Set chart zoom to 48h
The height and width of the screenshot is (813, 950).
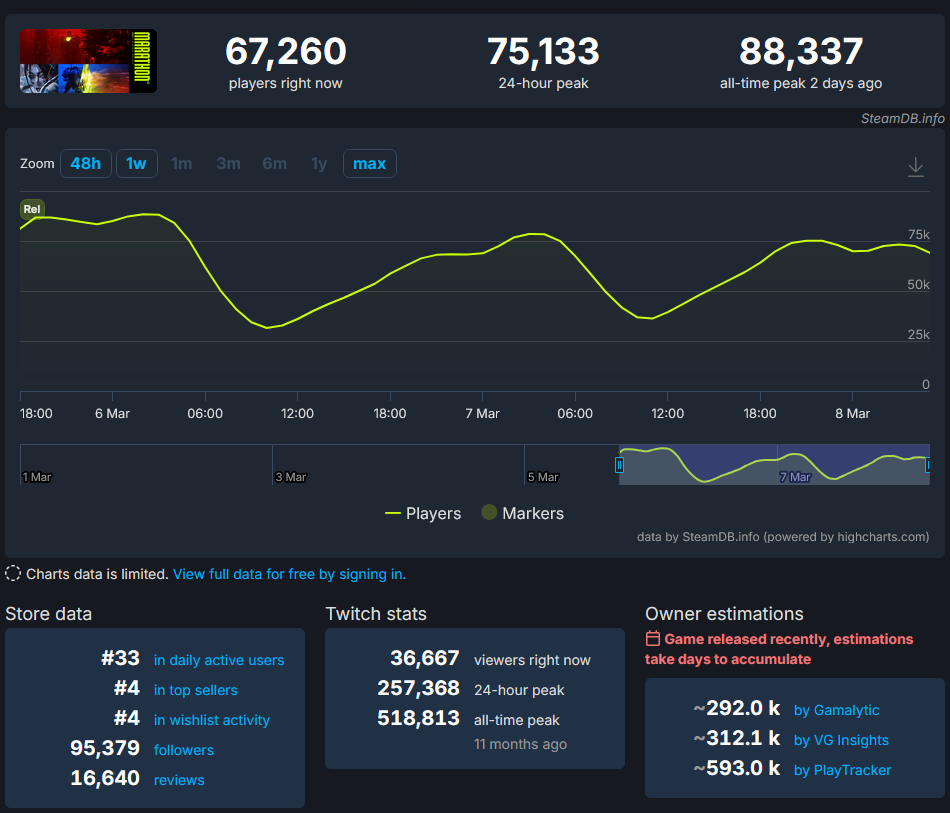click(x=85, y=164)
